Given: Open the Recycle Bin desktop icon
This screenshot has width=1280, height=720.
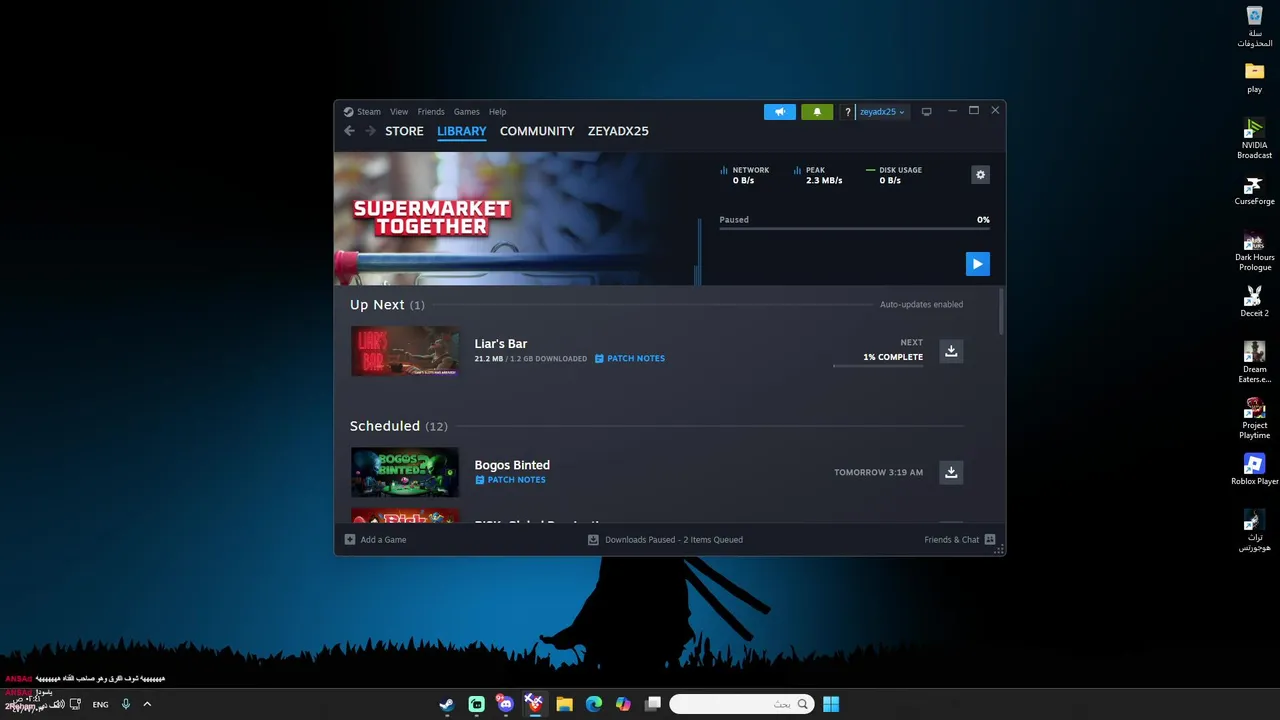Looking at the screenshot, I should (x=1254, y=27).
